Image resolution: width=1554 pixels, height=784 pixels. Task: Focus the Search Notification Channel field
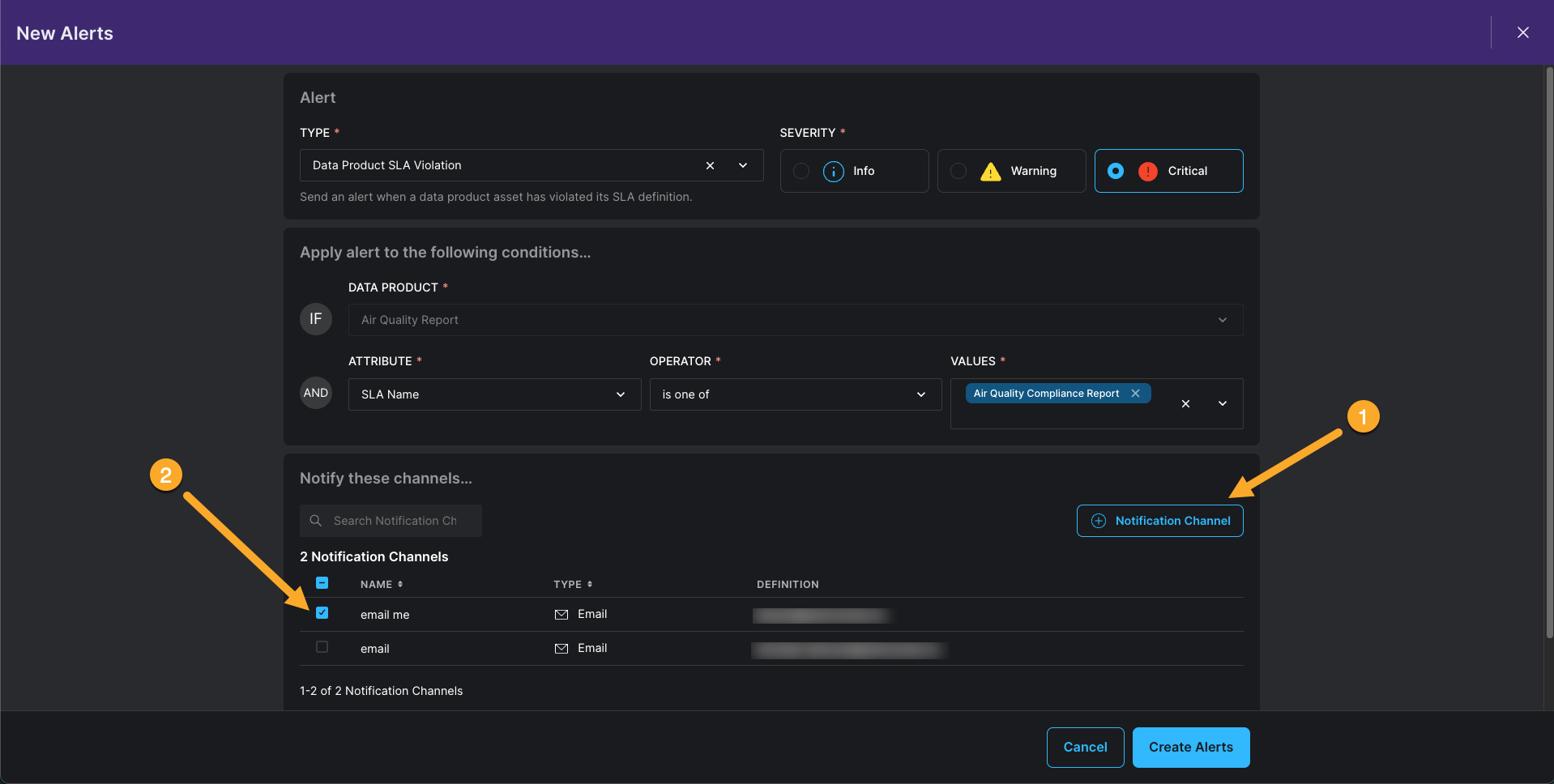click(x=397, y=521)
